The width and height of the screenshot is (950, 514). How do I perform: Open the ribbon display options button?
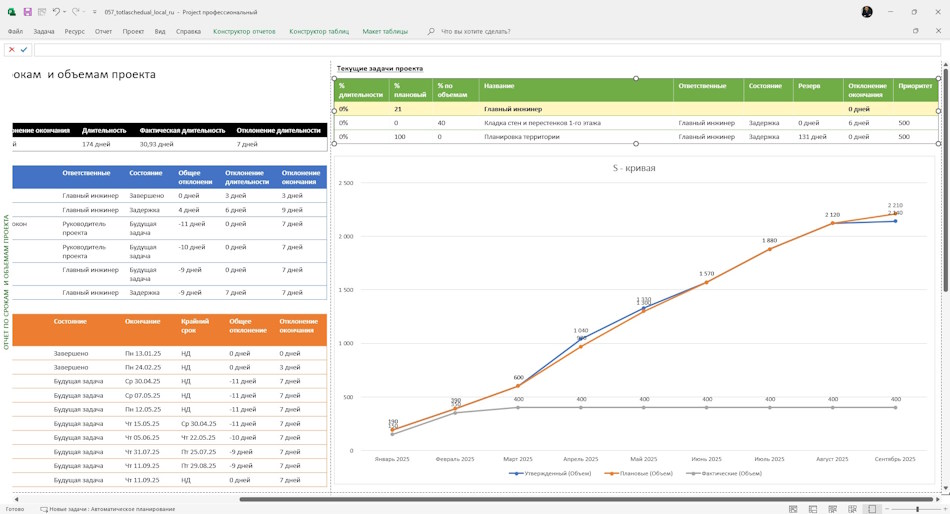click(x=915, y=31)
